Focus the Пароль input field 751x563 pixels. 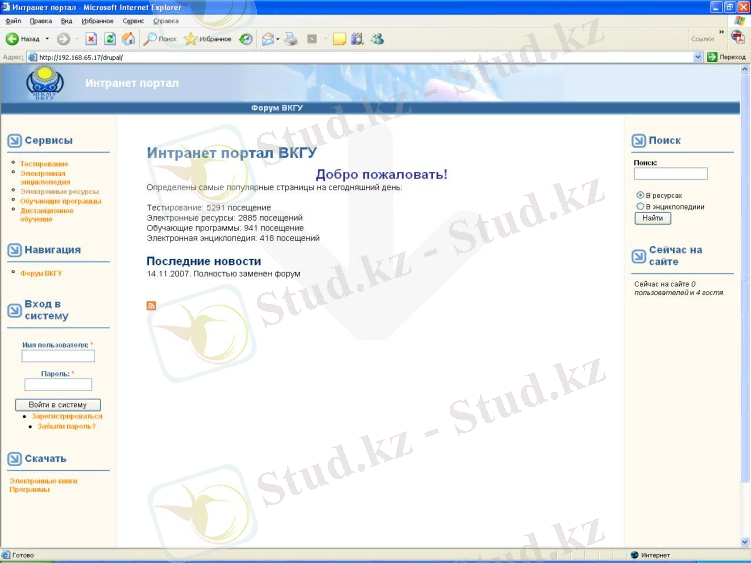(x=58, y=384)
